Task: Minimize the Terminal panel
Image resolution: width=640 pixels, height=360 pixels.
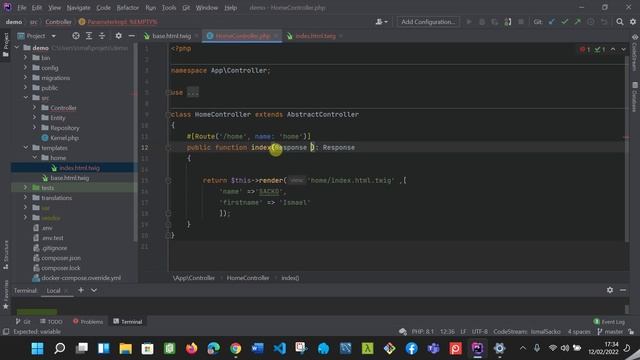Action: tap(623, 290)
